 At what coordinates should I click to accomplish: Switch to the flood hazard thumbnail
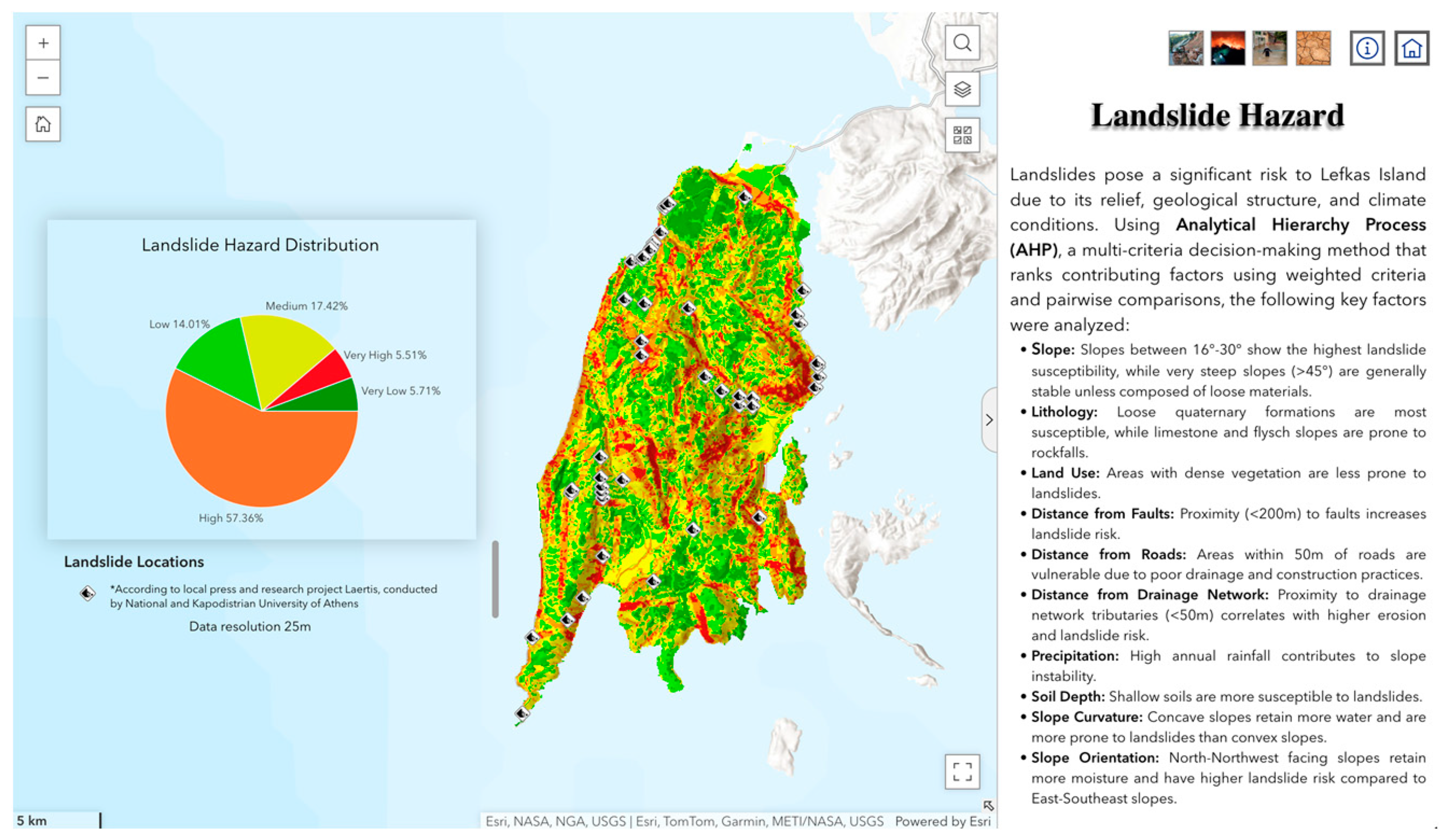point(1269,48)
